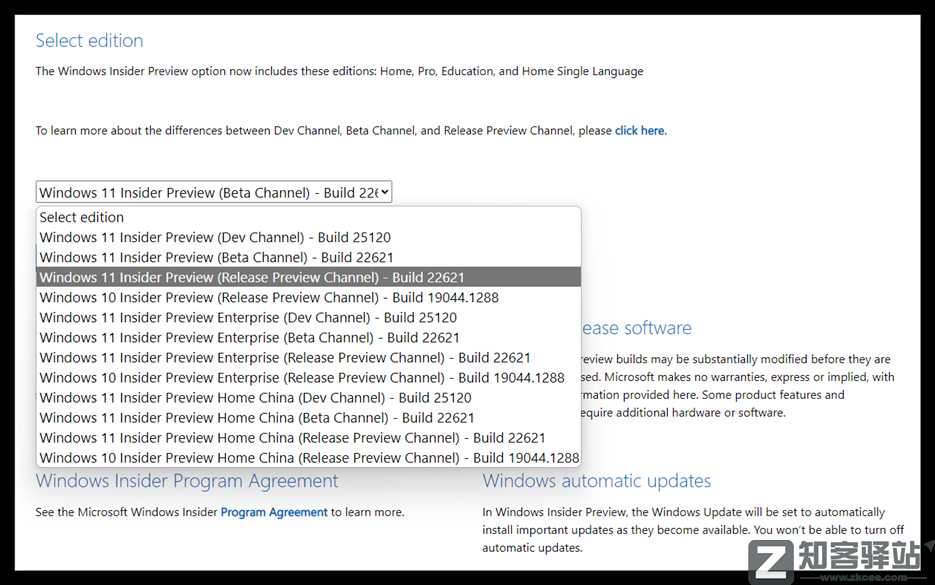Select Windows 11 Enterprise Dev Channel Build 25120

click(x=248, y=317)
